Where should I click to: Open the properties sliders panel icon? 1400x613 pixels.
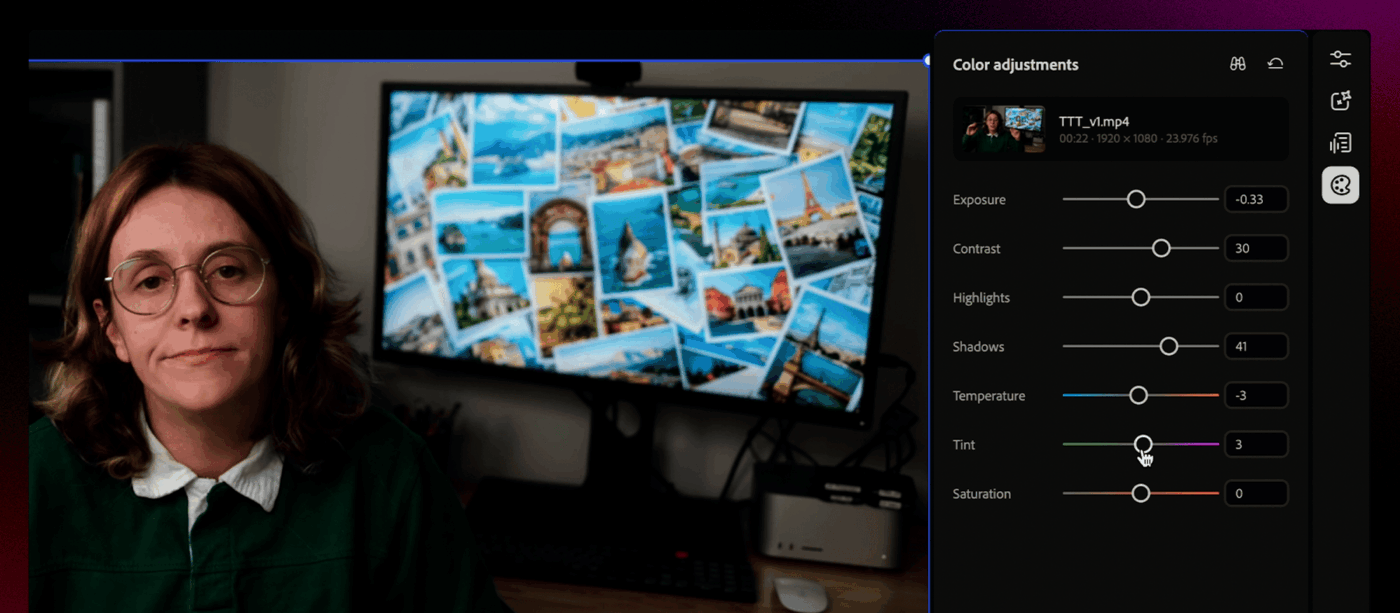tap(1340, 59)
